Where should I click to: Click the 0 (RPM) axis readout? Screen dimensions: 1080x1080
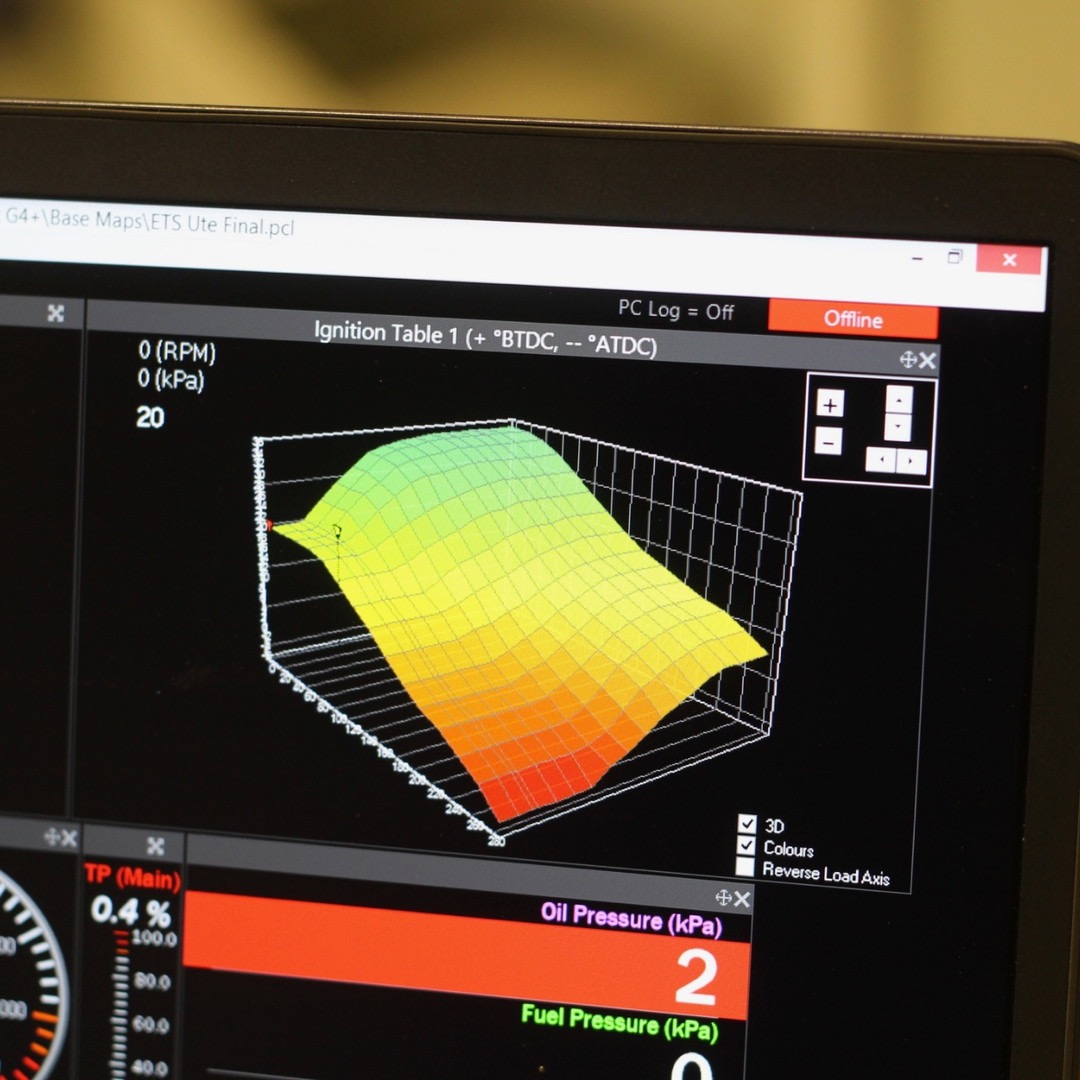tap(177, 351)
